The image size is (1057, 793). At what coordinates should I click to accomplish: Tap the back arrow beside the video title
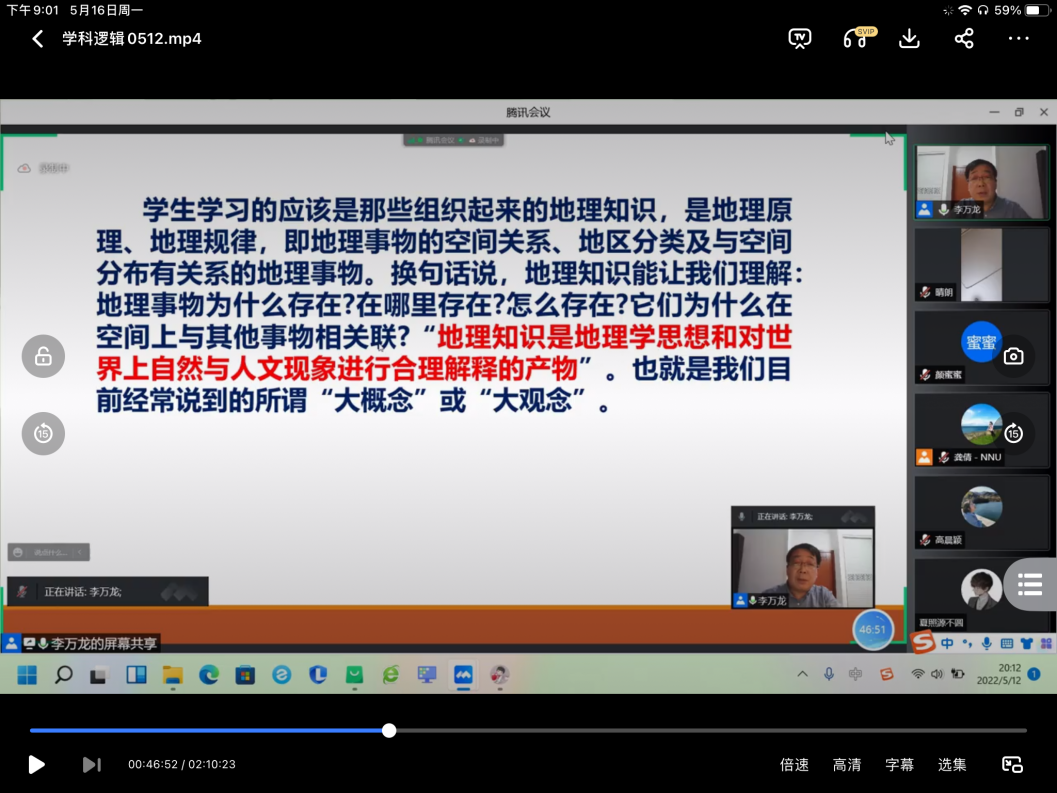38,39
